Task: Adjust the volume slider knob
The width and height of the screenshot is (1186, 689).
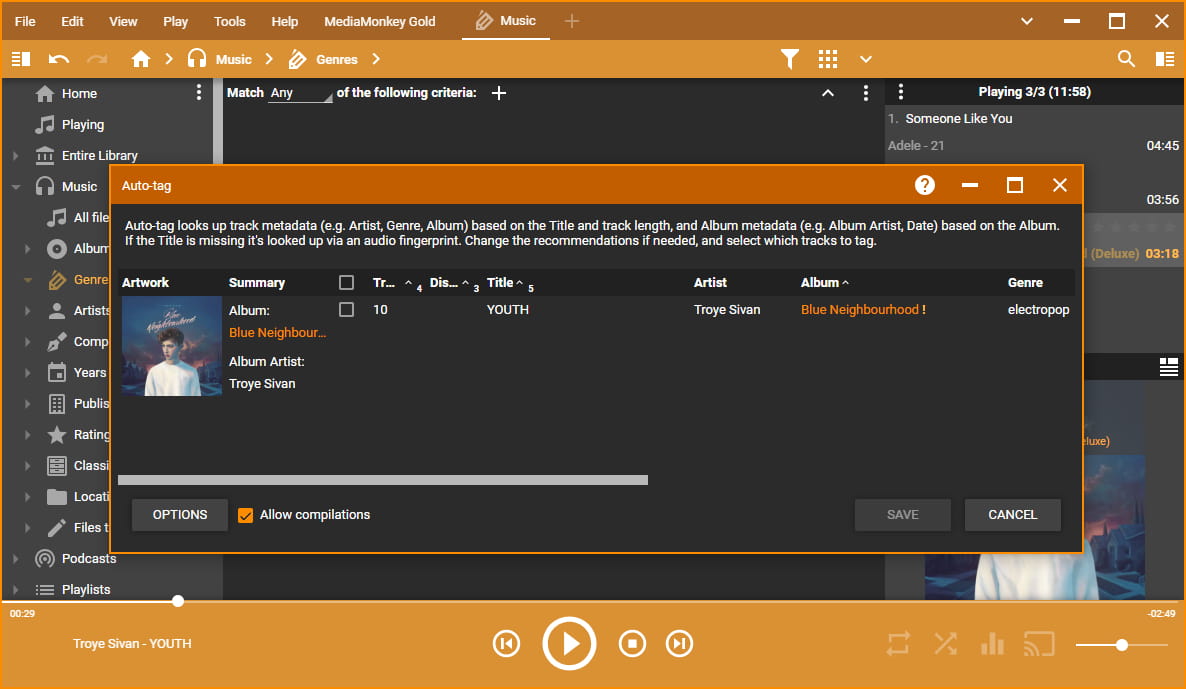Action: click(1122, 644)
